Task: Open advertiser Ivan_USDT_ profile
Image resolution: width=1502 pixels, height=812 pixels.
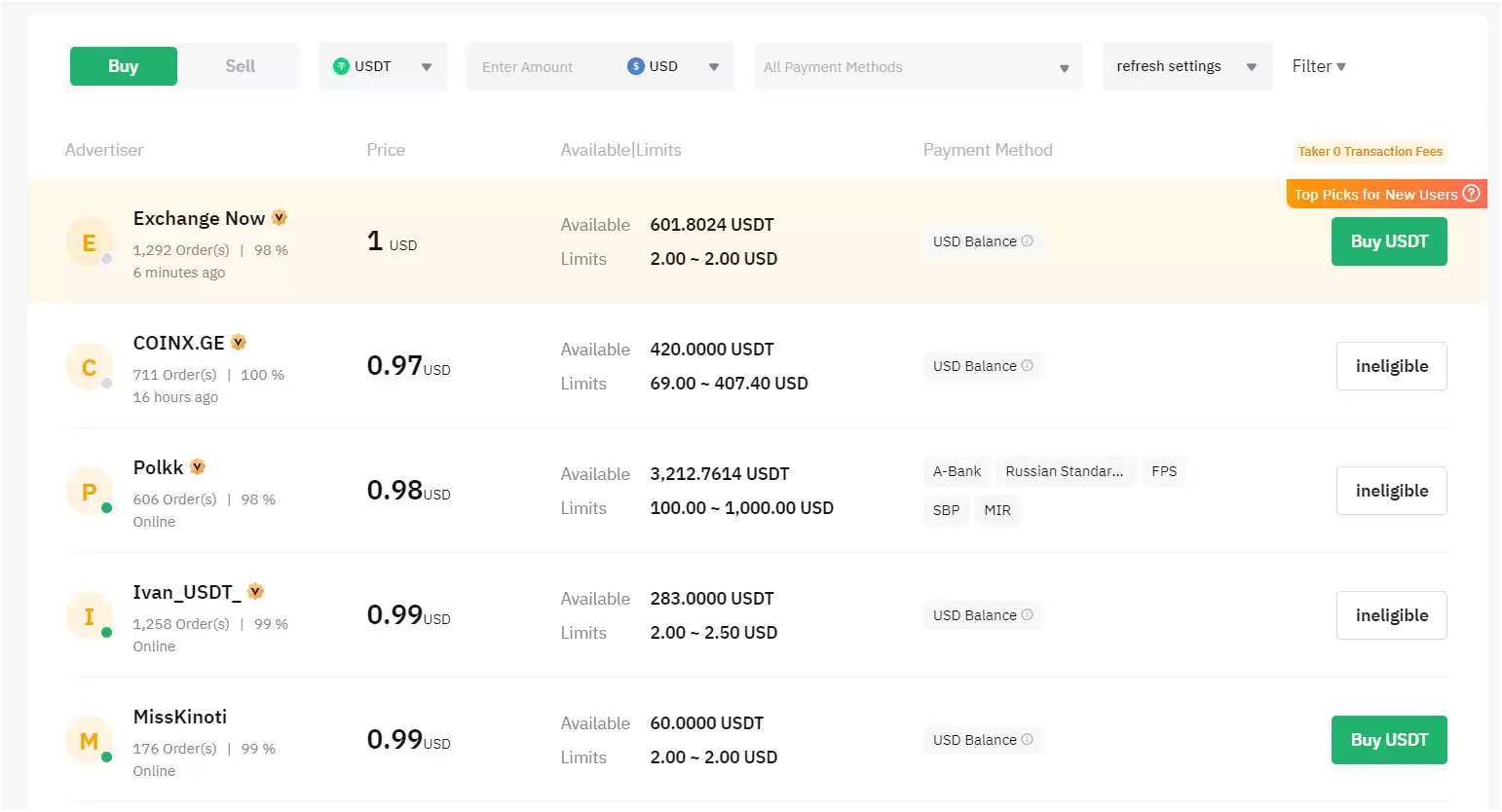Action: coord(187,592)
